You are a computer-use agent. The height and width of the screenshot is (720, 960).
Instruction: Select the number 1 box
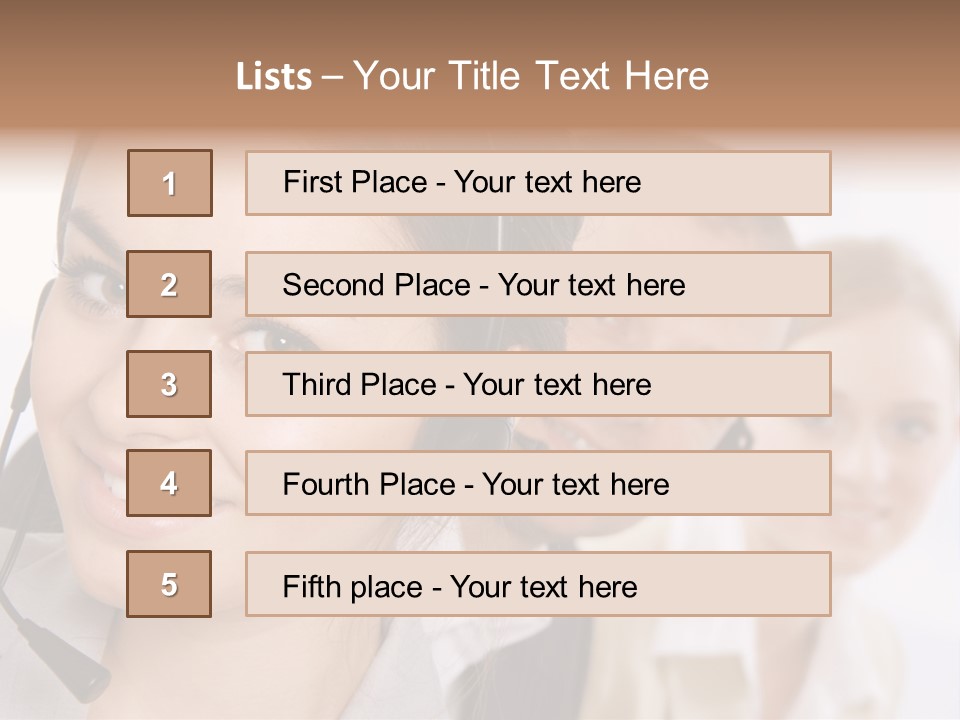pos(170,183)
